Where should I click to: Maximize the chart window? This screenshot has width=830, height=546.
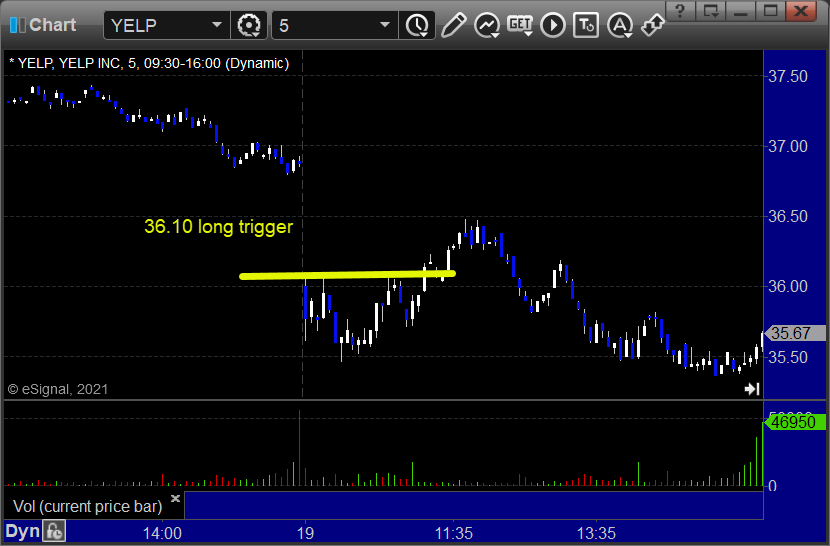771,11
